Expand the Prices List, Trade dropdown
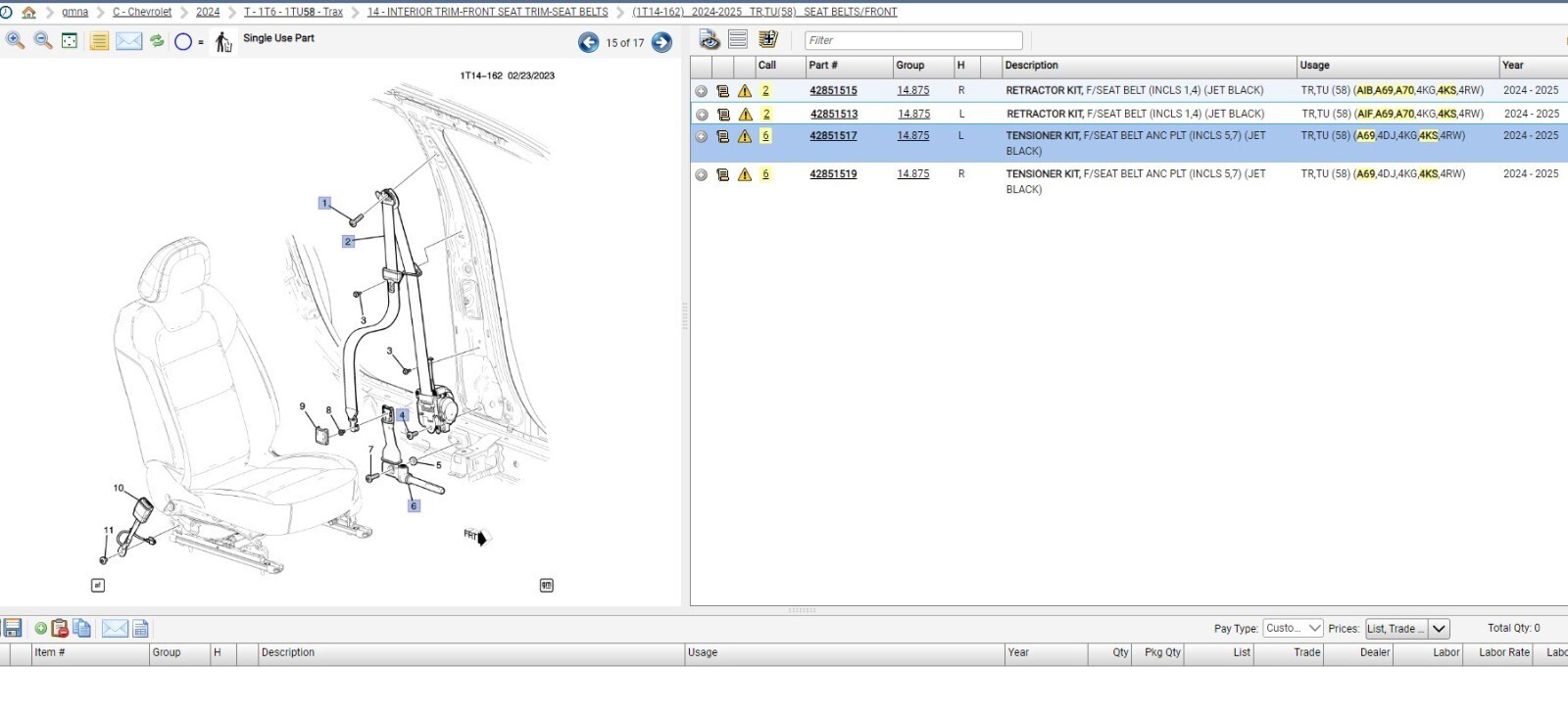The image size is (1568, 714). pyautogui.click(x=1439, y=629)
